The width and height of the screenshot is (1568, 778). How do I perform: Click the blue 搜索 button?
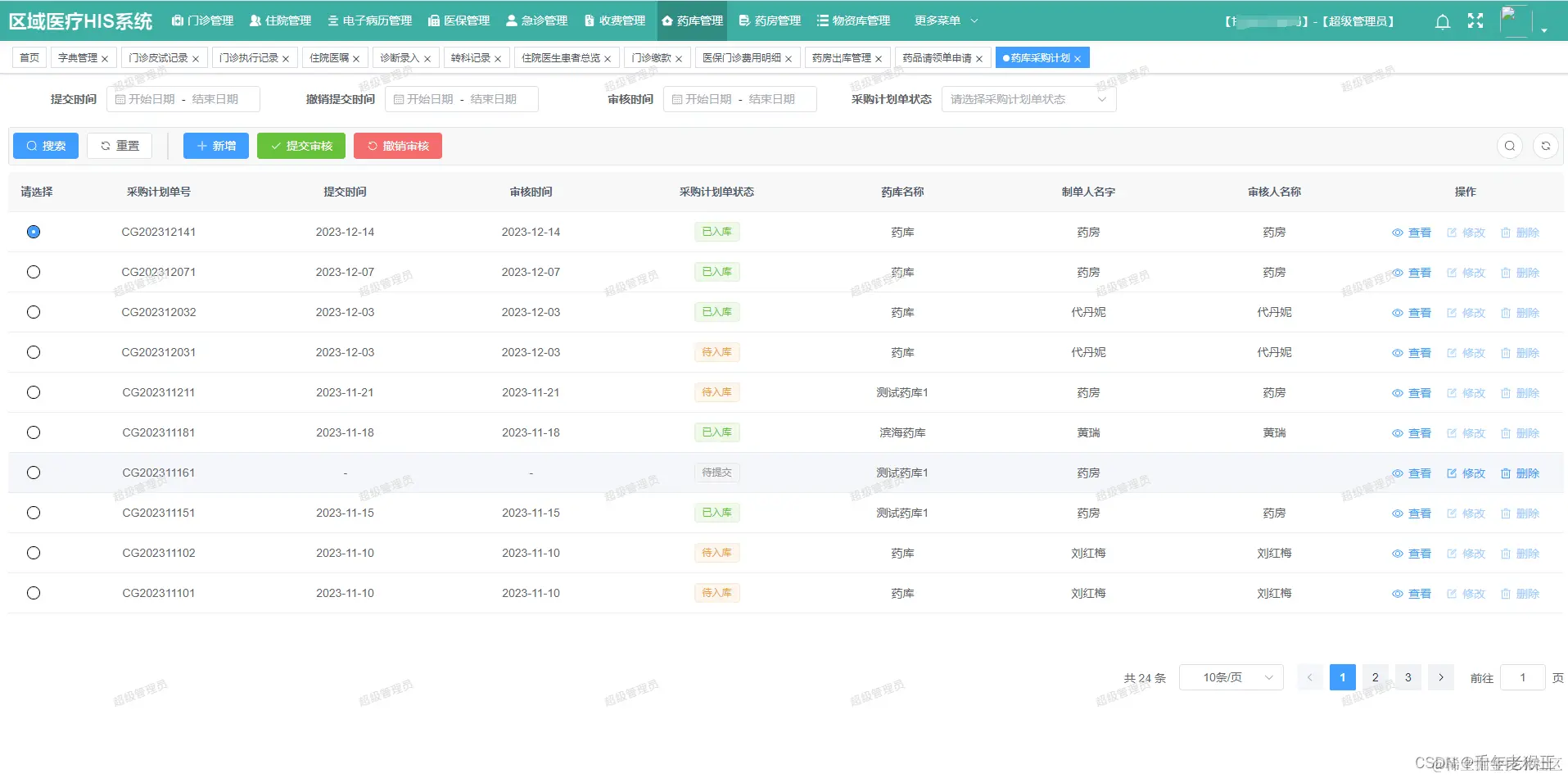coord(46,146)
